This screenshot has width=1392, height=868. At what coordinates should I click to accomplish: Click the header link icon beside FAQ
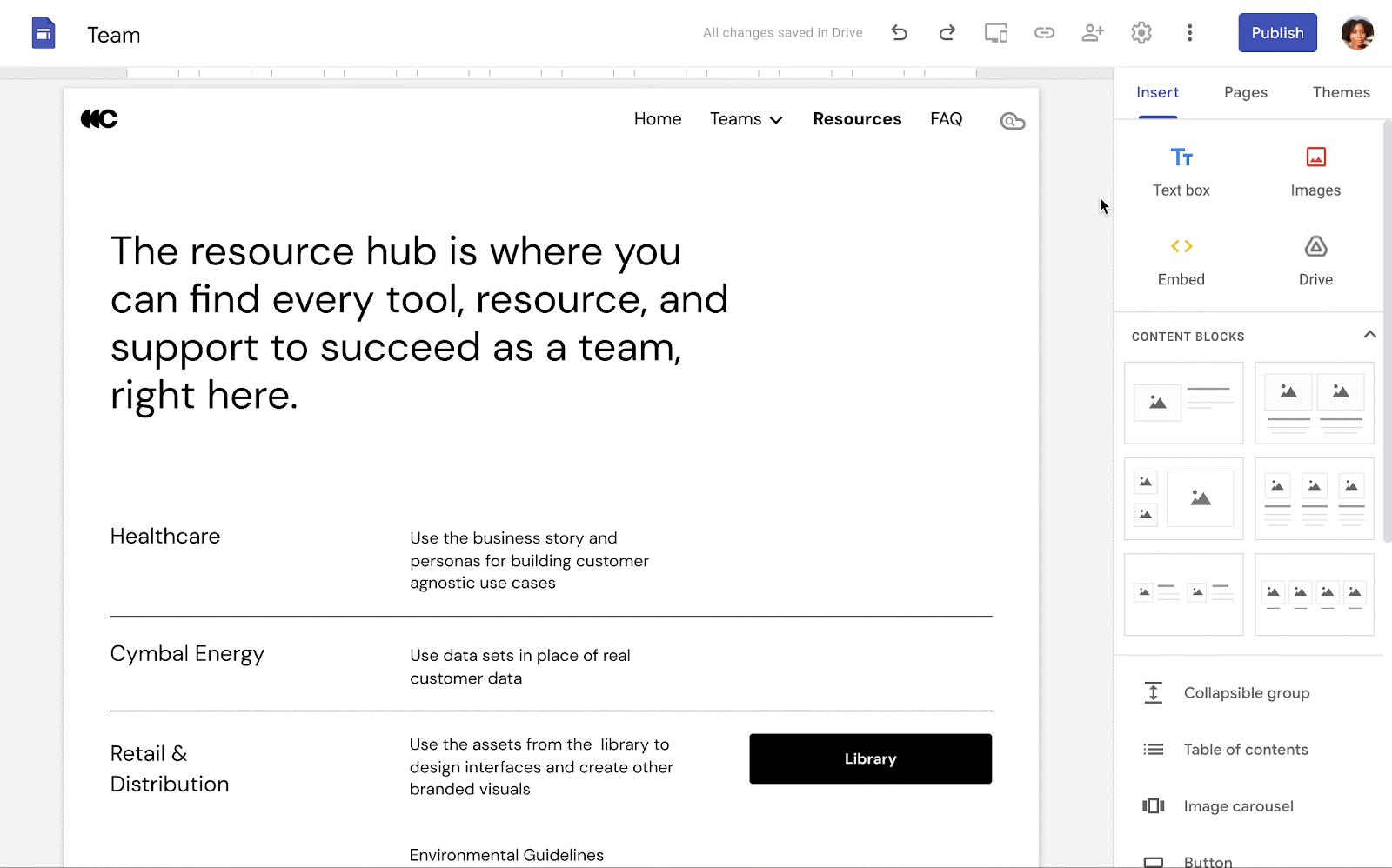[1013, 121]
